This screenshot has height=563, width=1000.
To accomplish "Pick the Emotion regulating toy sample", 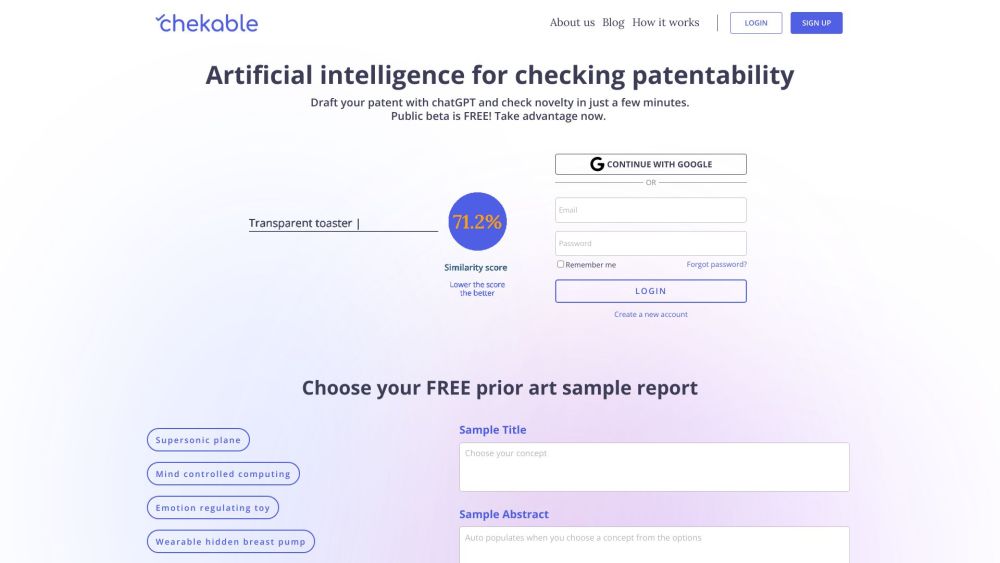I will click(213, 508).
